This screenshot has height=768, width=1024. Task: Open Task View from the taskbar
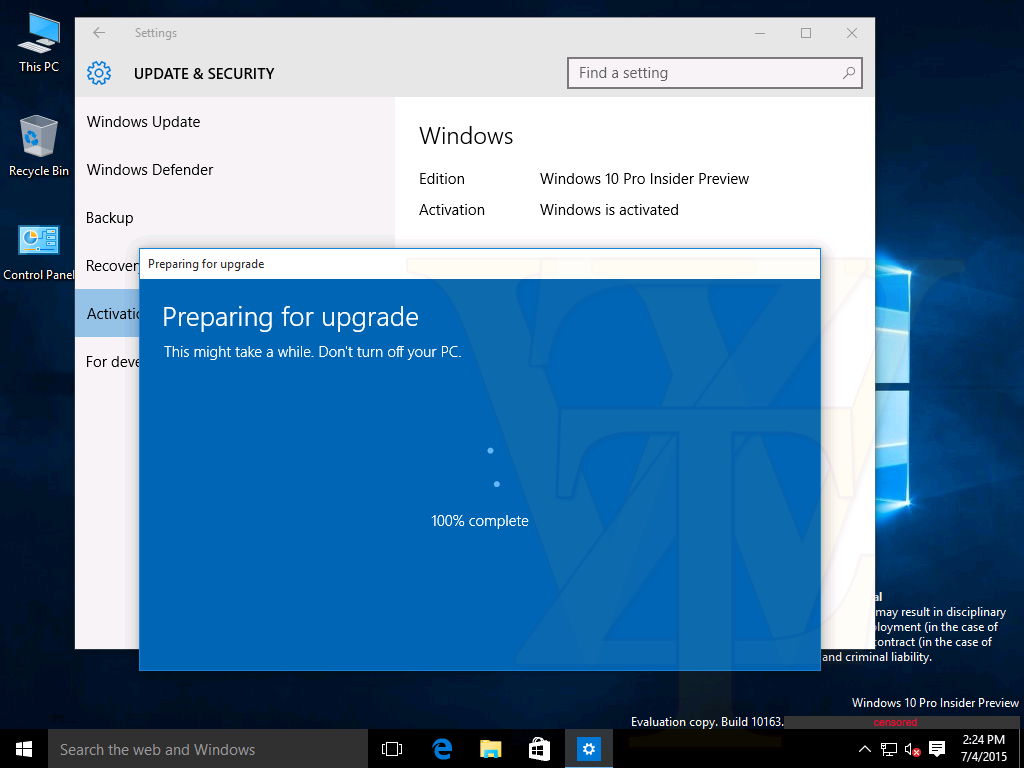(x=392, y=749)
